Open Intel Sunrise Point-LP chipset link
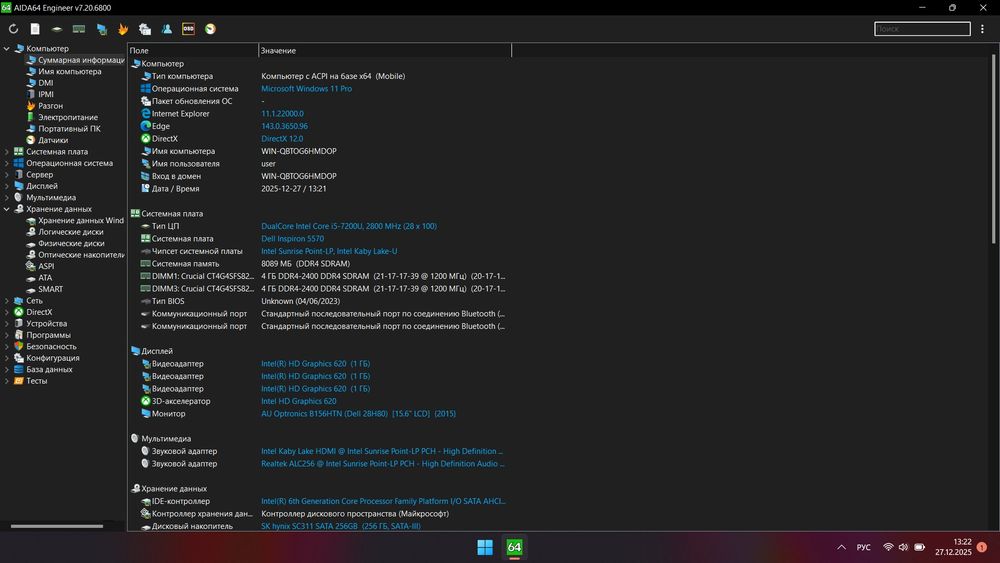Screen dimensions: 1000x563 click(x=329, y=251)
